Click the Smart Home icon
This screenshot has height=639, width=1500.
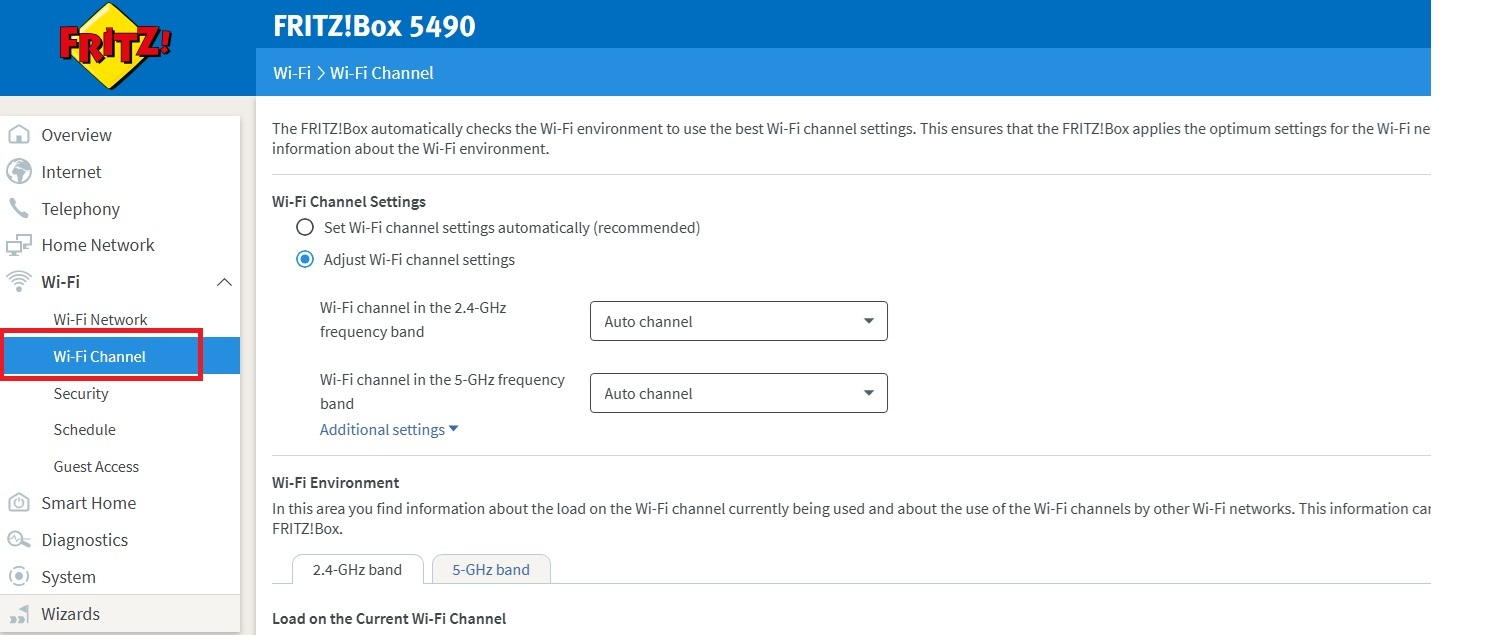click(19, 503)
